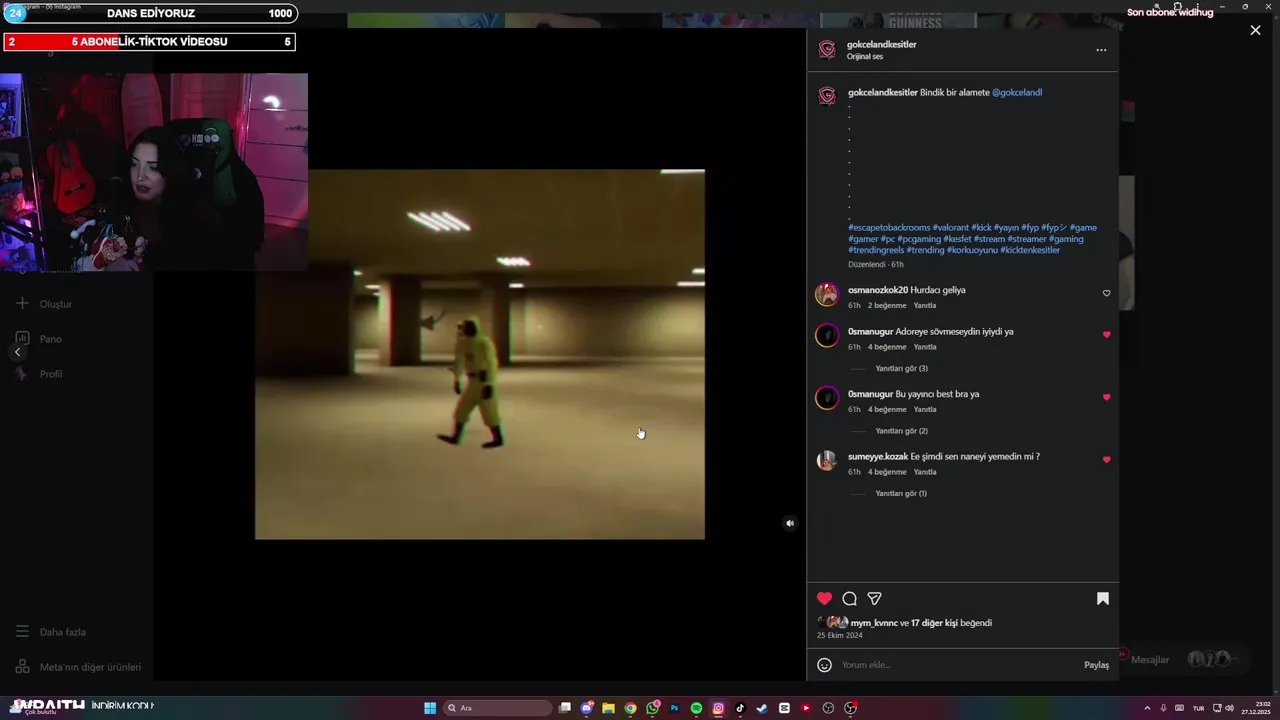This screenshot has width=1280, height=720.
Task: Open the OBS icon with the red badge
Action: [x=850, y=708]
